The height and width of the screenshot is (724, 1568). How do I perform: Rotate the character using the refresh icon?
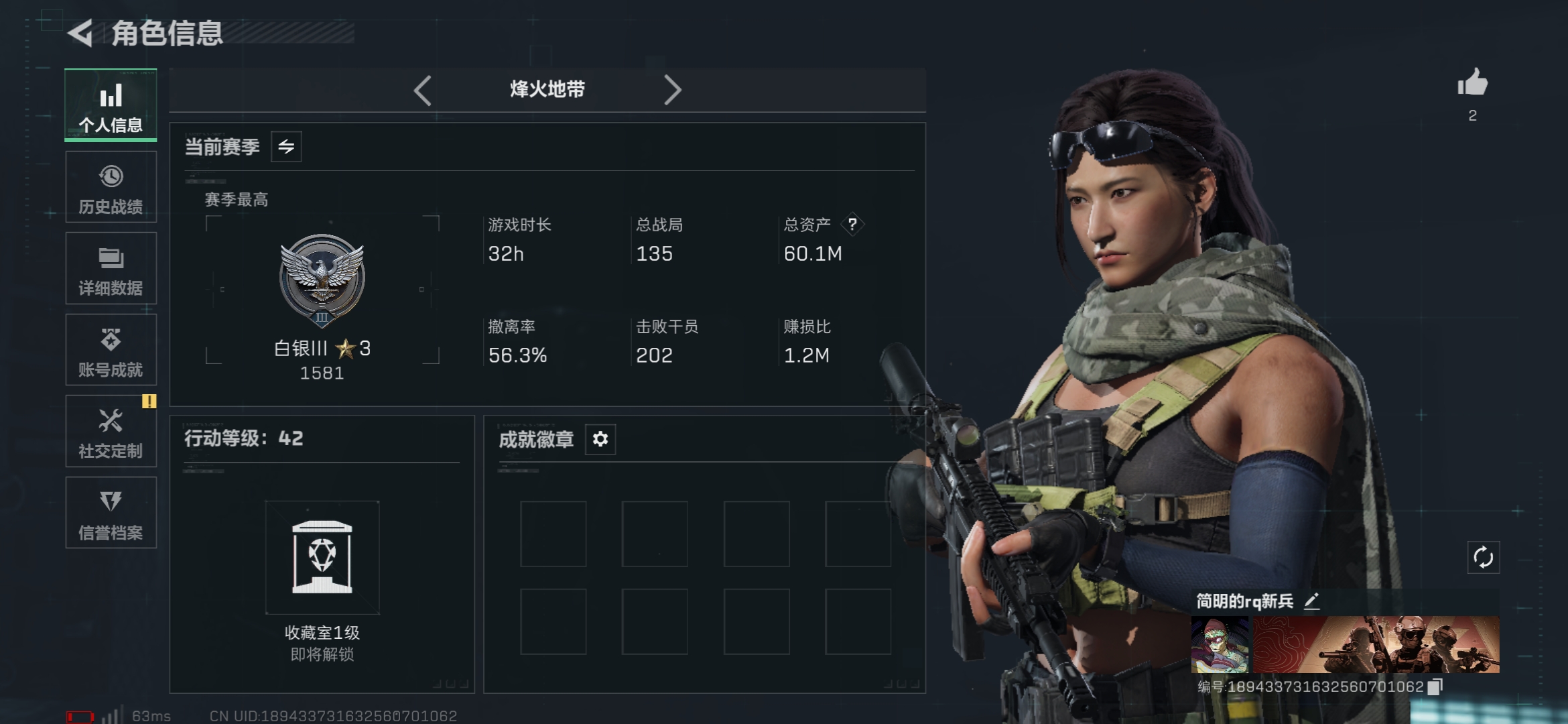1483,557
